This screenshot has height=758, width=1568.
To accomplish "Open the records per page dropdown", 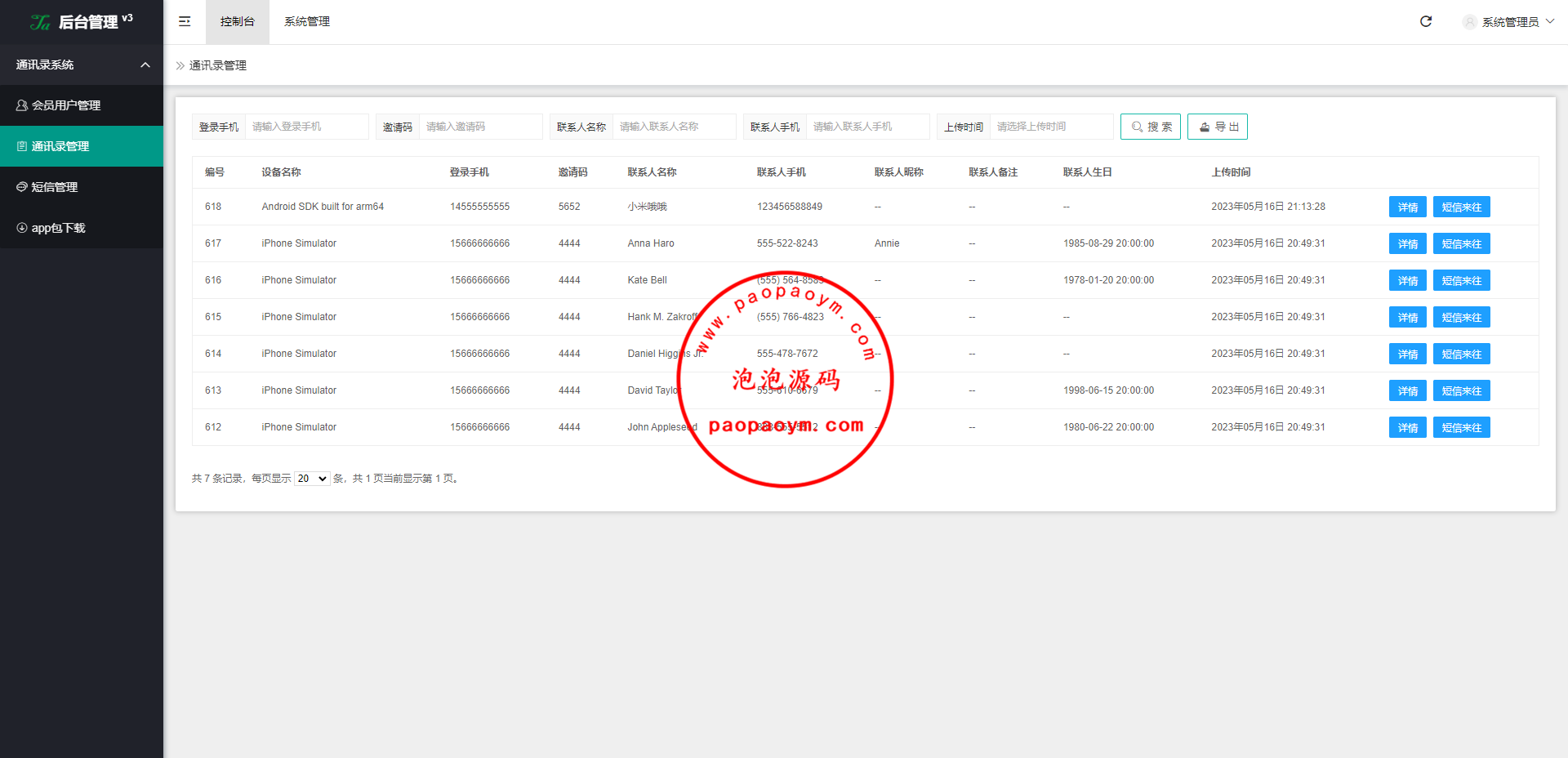I will point(312,479).
